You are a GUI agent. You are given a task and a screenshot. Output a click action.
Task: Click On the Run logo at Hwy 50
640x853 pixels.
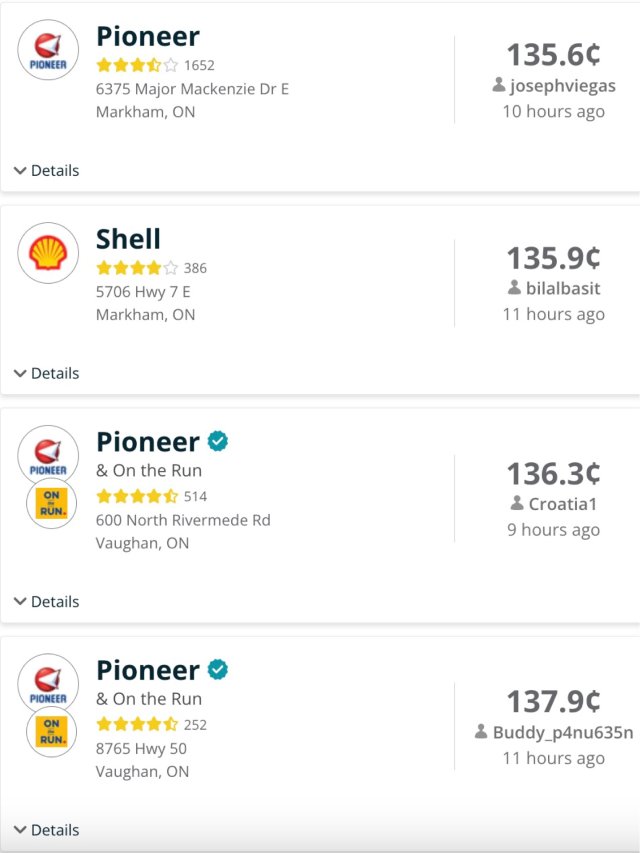coord(51,731)
